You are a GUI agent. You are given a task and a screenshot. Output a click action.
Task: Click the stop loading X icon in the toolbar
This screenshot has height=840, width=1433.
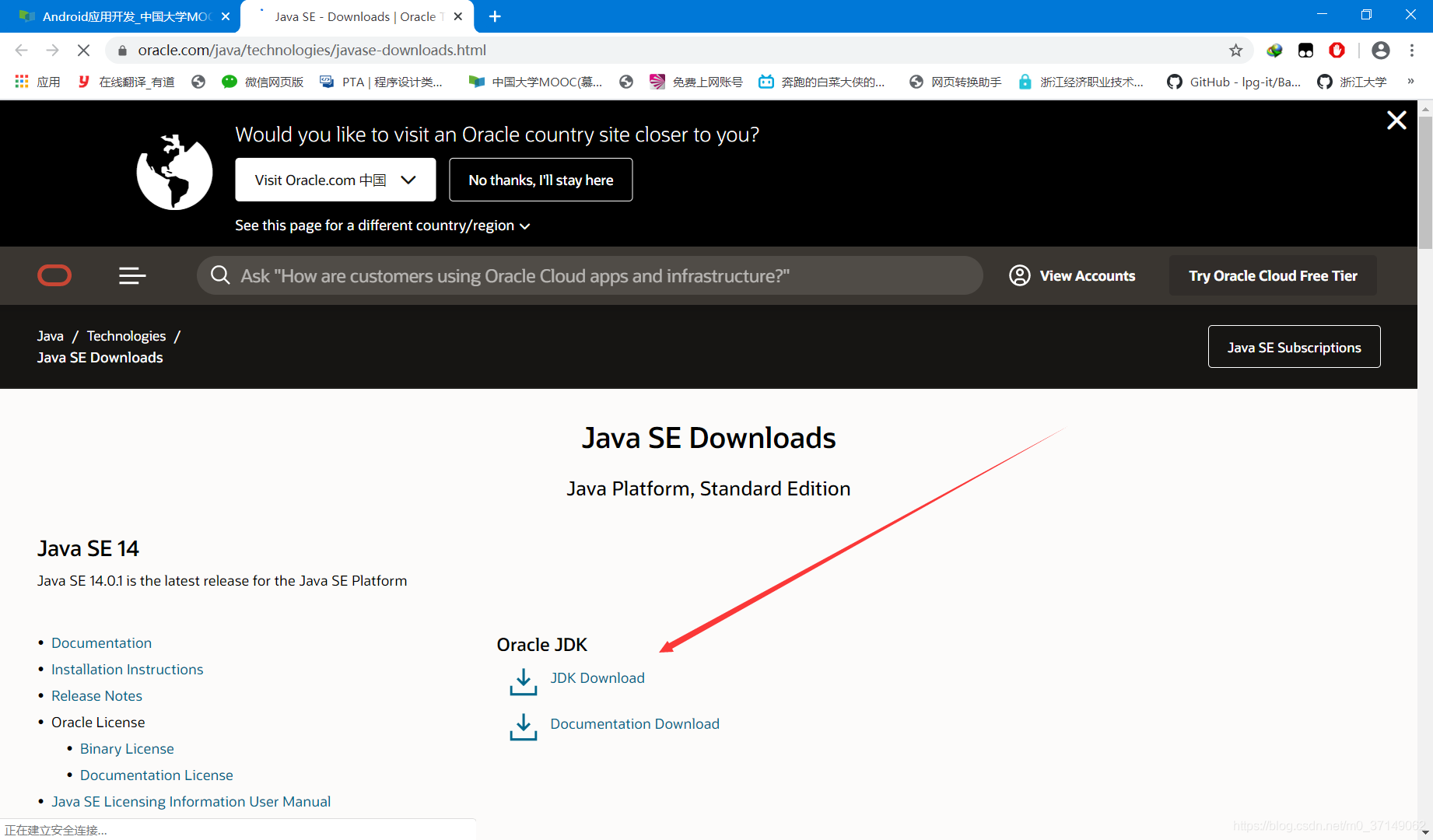[x=83, y=50]
